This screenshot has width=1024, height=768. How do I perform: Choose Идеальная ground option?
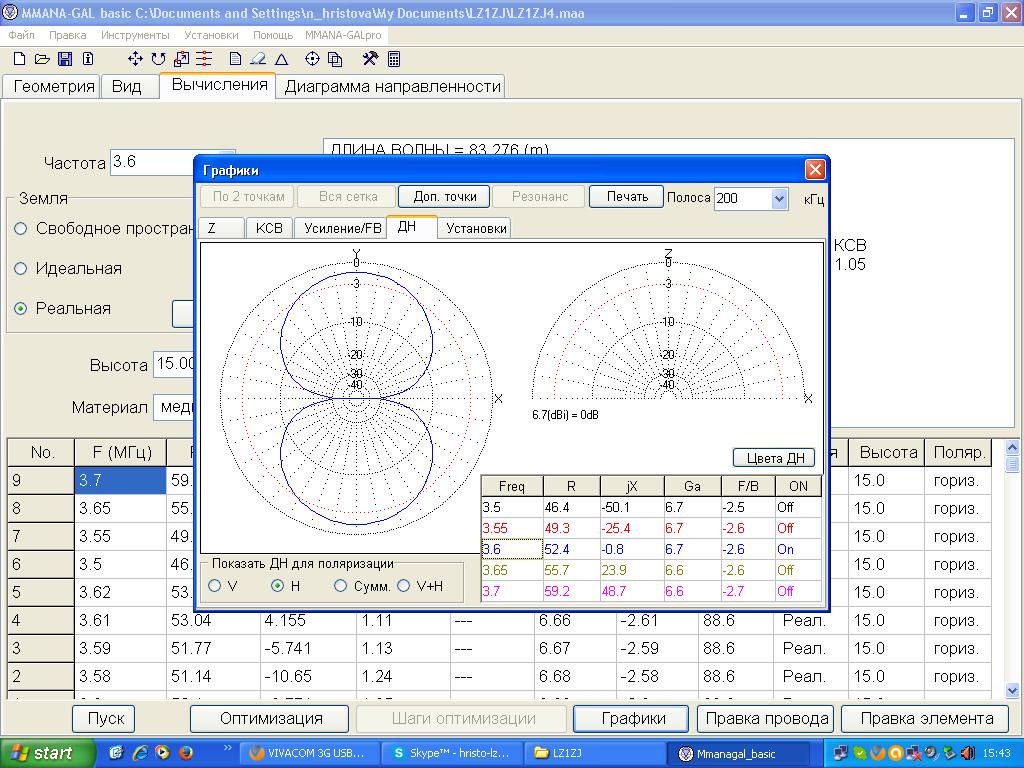pos(21,268)
